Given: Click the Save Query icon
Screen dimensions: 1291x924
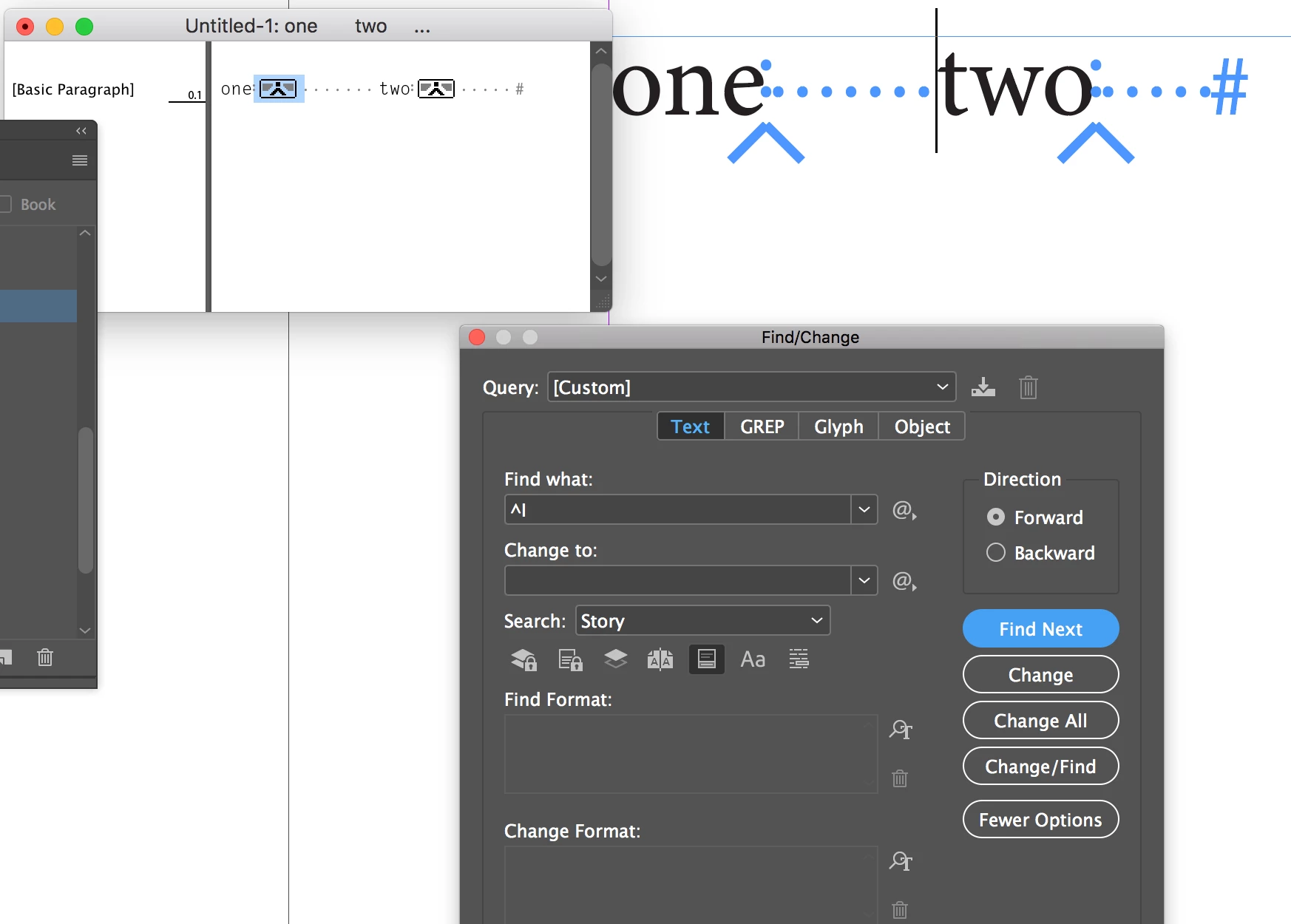Looking at the screenshot, I should click(983, 387).
